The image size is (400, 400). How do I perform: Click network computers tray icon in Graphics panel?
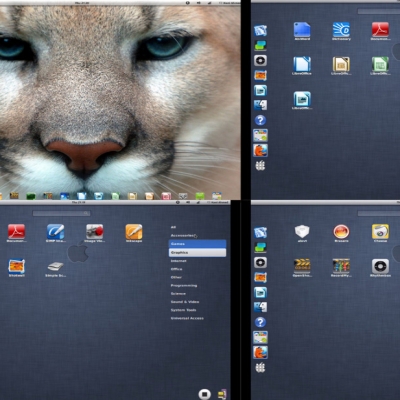pos(222,394)
